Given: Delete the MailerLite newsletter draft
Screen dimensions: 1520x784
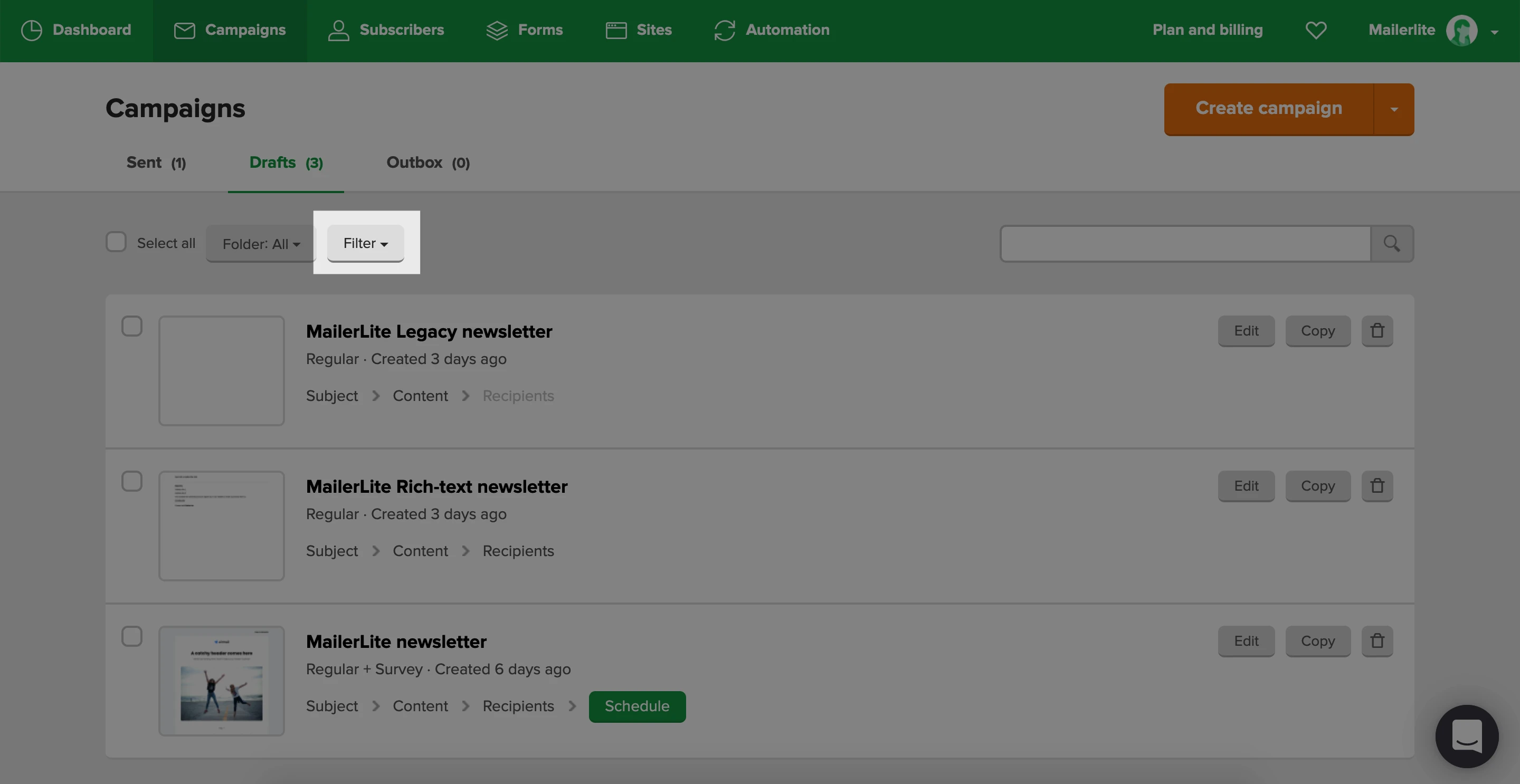Looking at the screenshot, I should [1377, 641].
